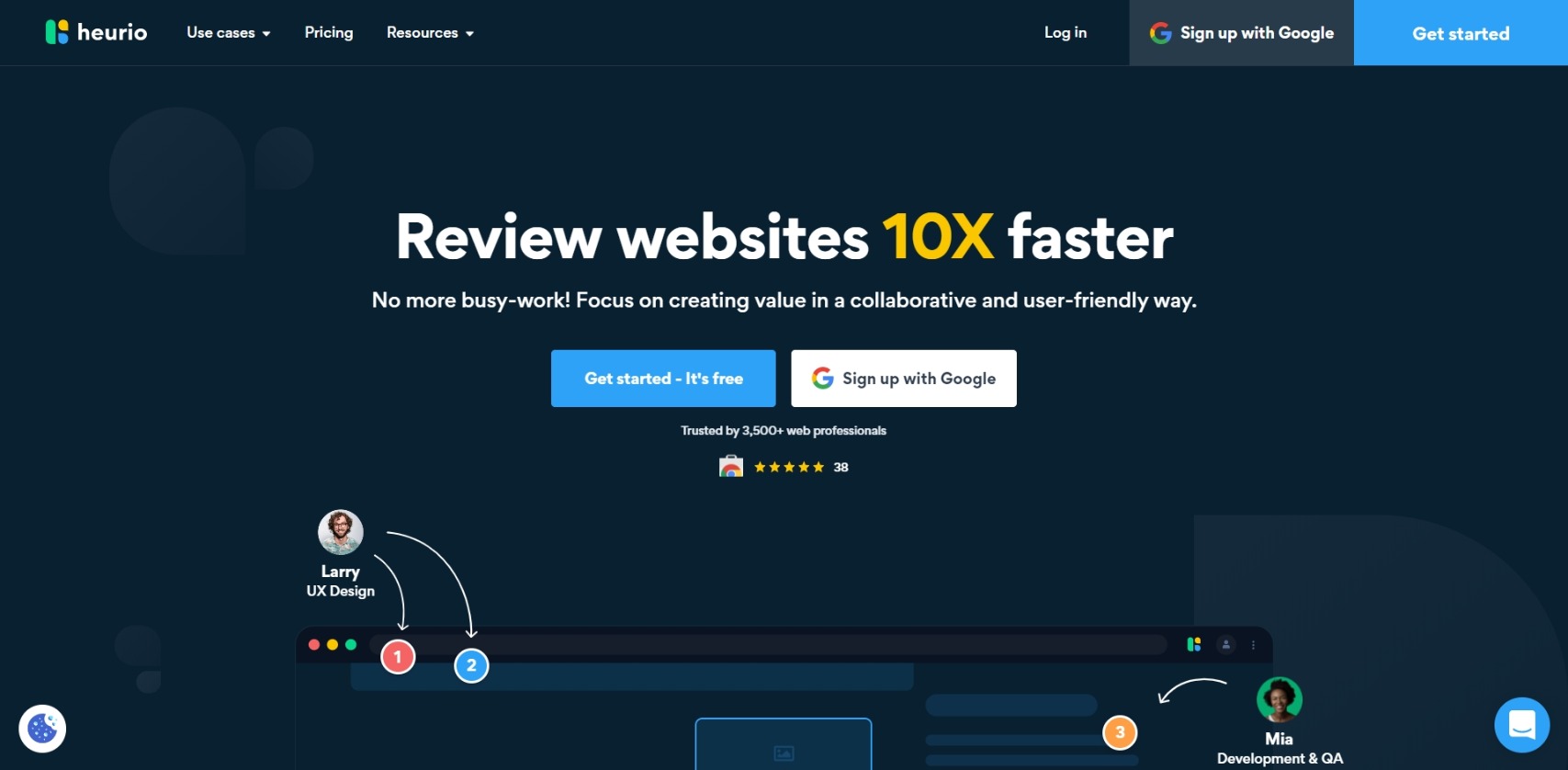Click the orange comment marker 3

(x=1120, y=732)
